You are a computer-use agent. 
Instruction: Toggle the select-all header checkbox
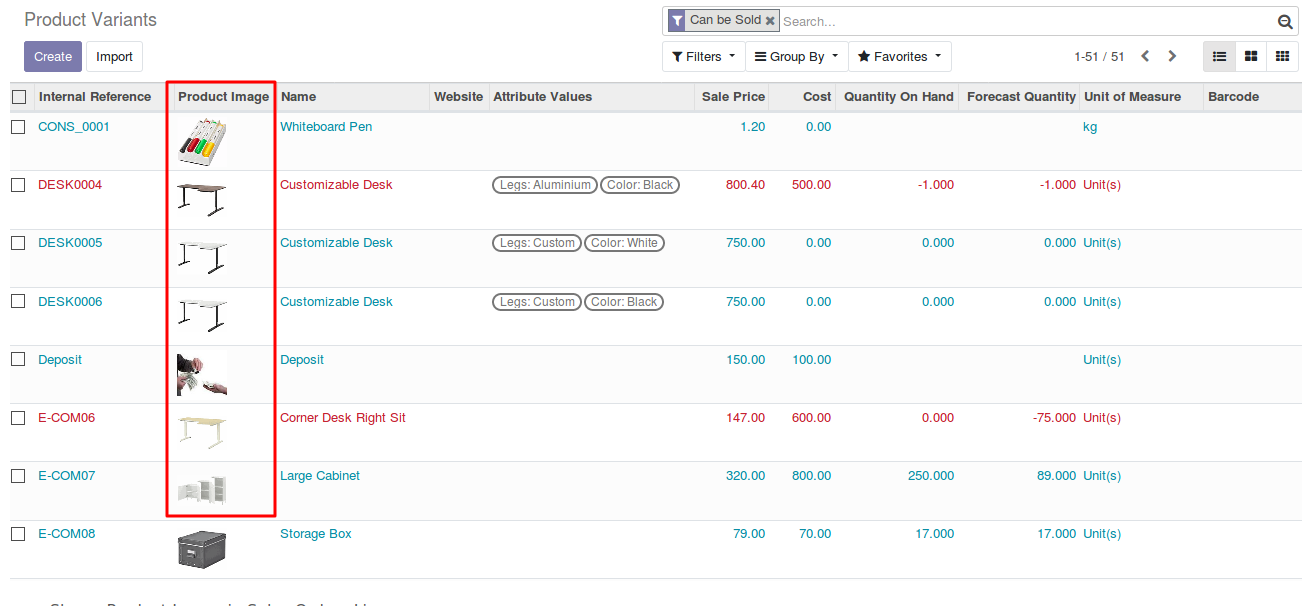coord(19,97)
